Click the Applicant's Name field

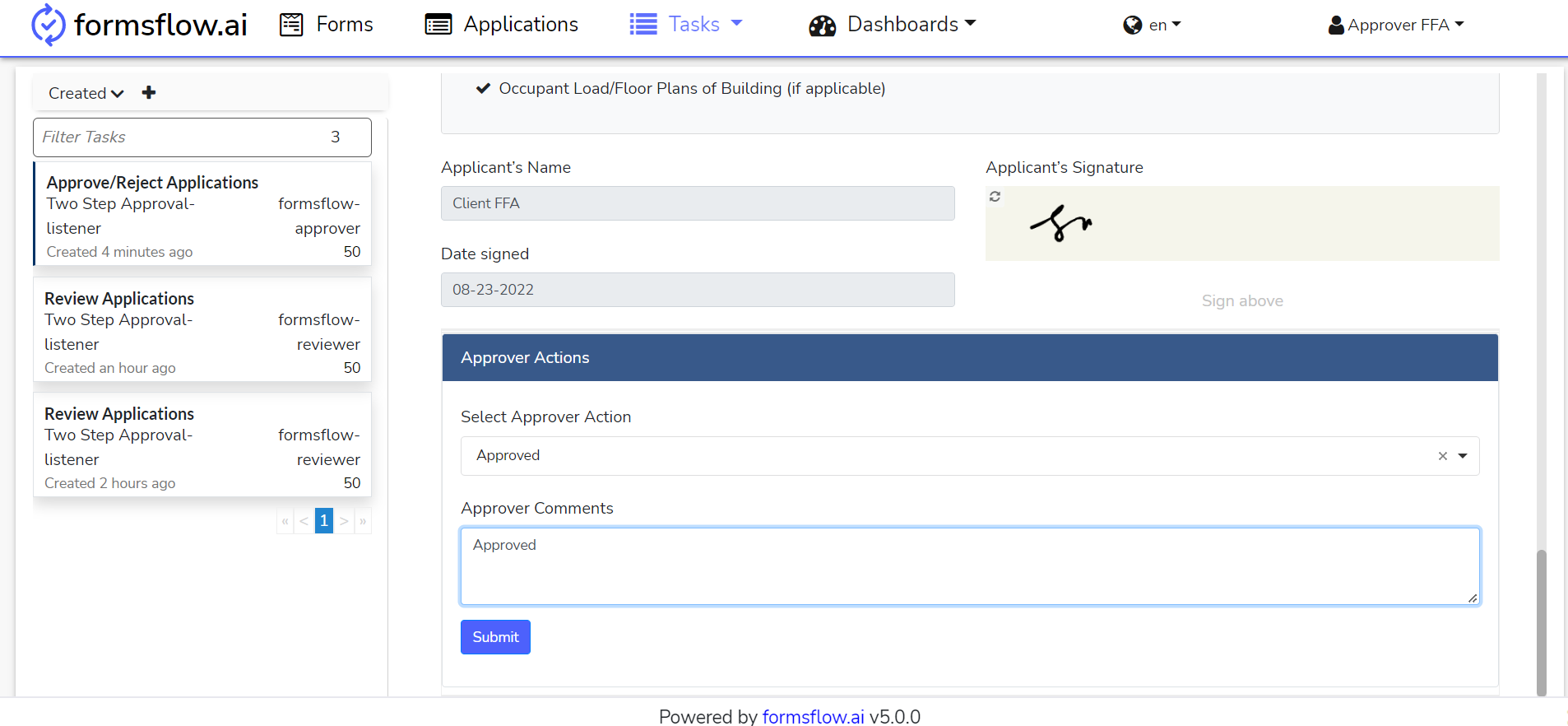click(698, 203)
